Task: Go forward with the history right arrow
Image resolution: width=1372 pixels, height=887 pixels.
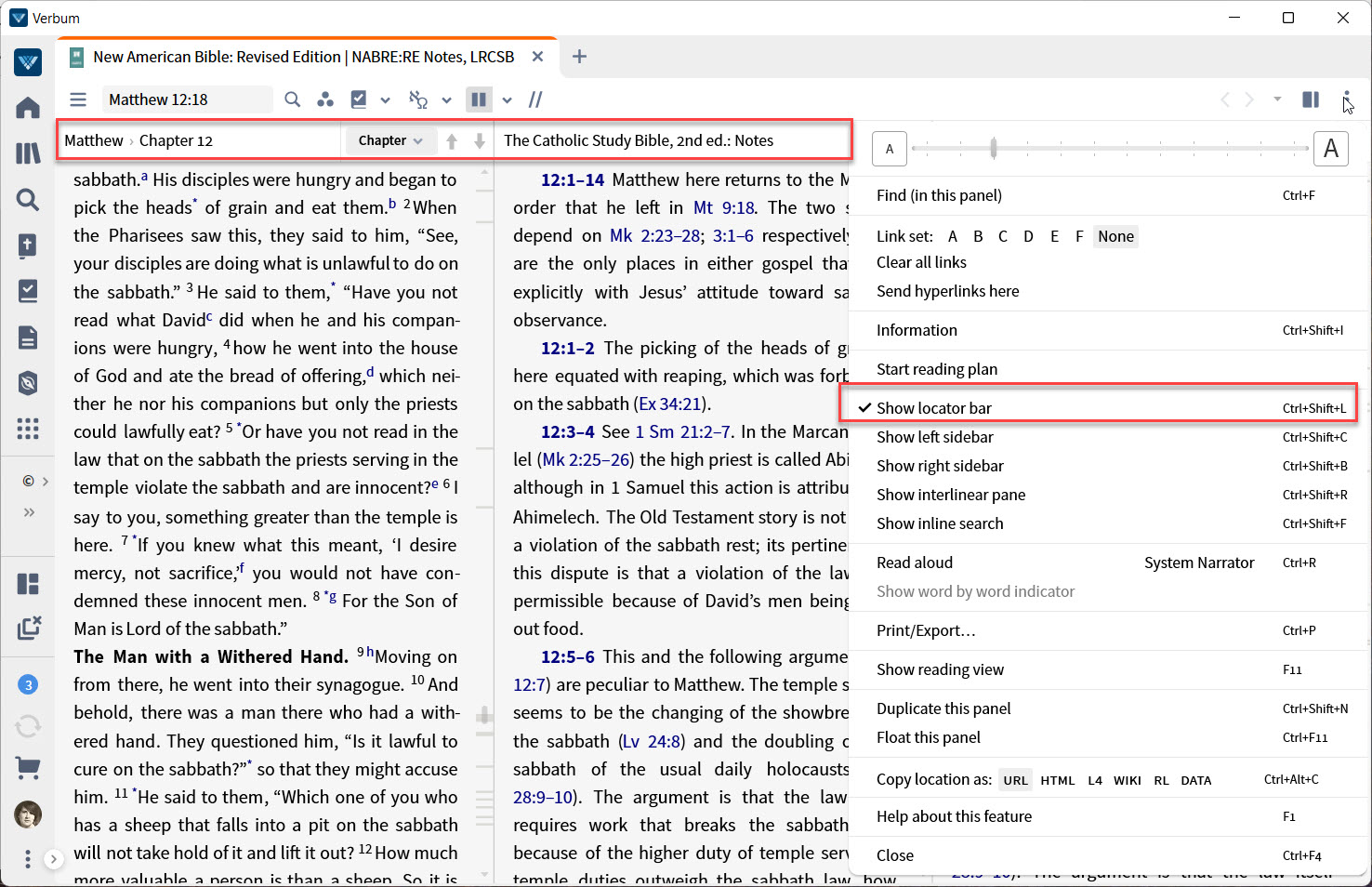Action: coord(1249,99)
